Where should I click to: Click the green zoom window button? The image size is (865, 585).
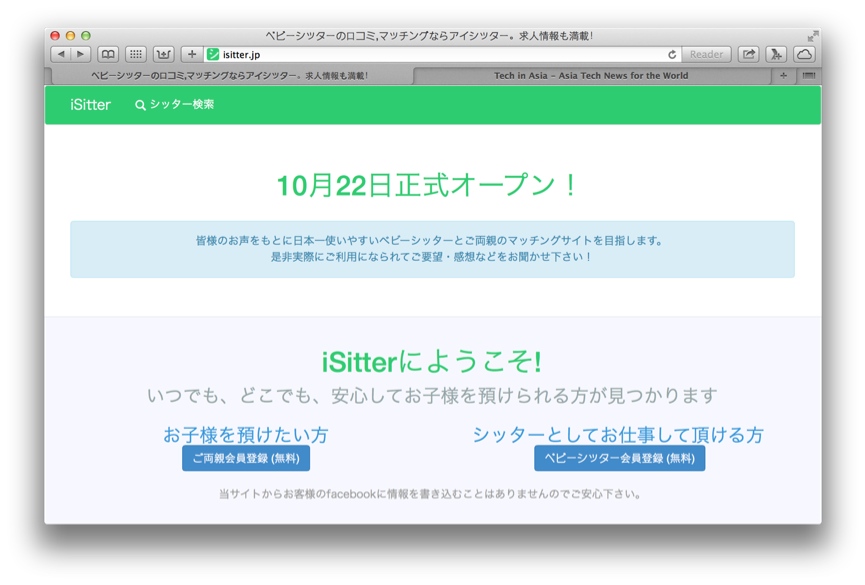86,35
